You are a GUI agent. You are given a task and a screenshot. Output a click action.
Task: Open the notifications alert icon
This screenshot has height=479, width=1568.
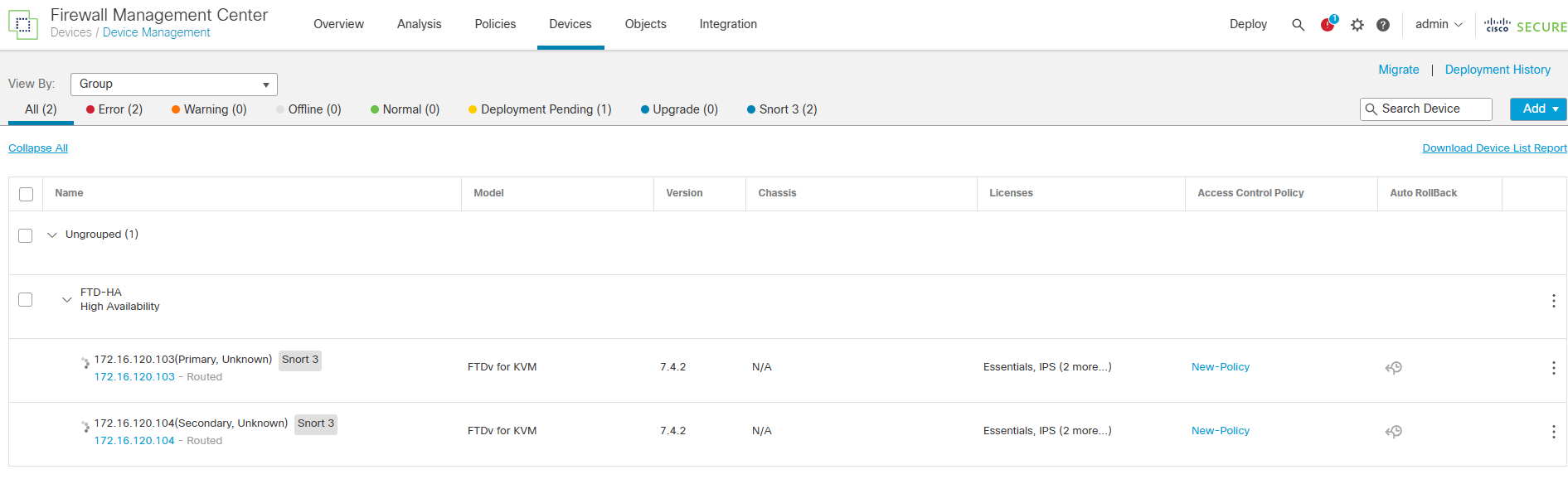point(1328,23)
